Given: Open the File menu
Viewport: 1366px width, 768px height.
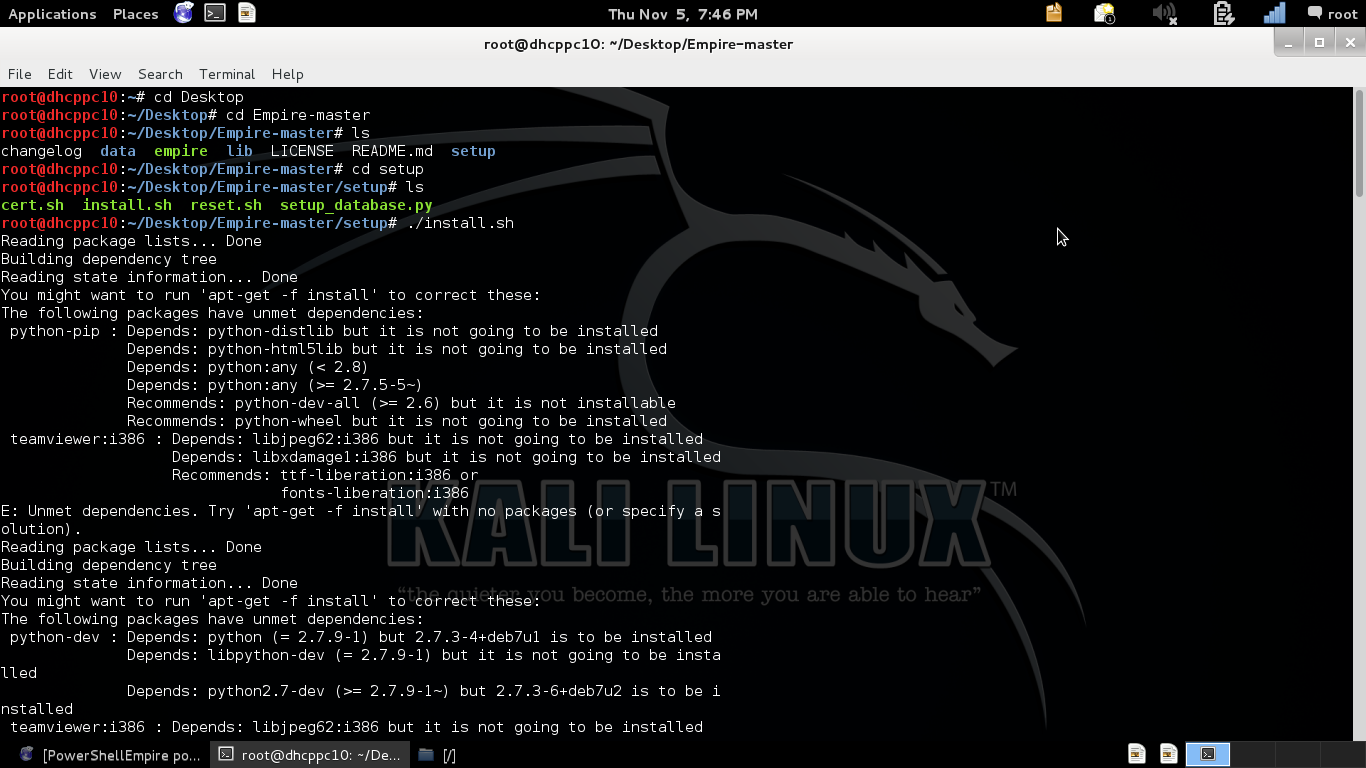Looking at the screenshot, I should click(x=19, y=74).
